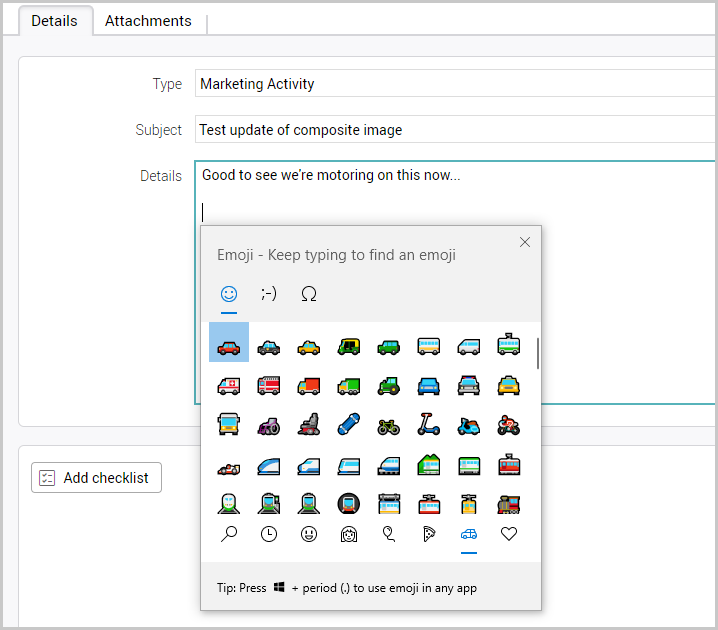
Task: Select the green articulated lorry emoji
Action: coord(349,386)
